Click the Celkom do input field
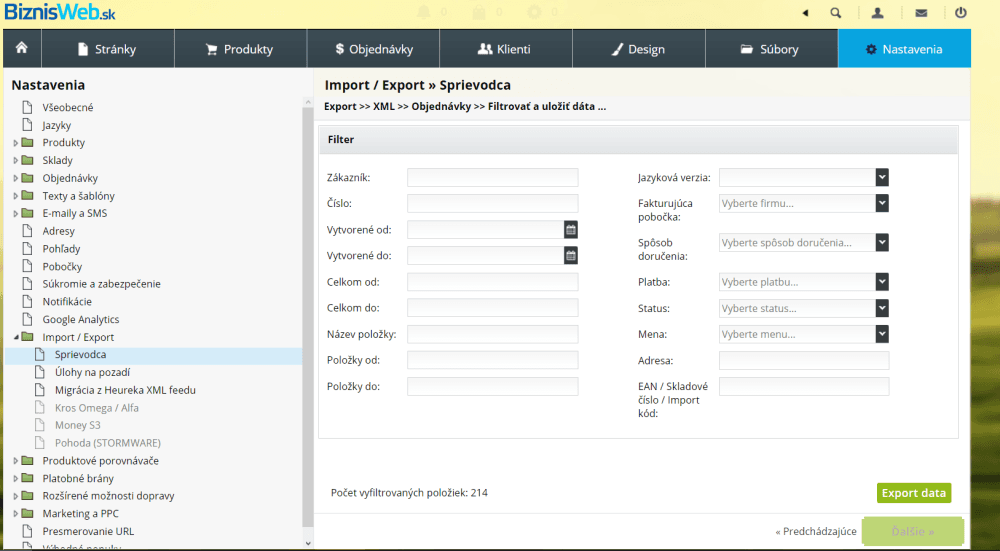 492,308
